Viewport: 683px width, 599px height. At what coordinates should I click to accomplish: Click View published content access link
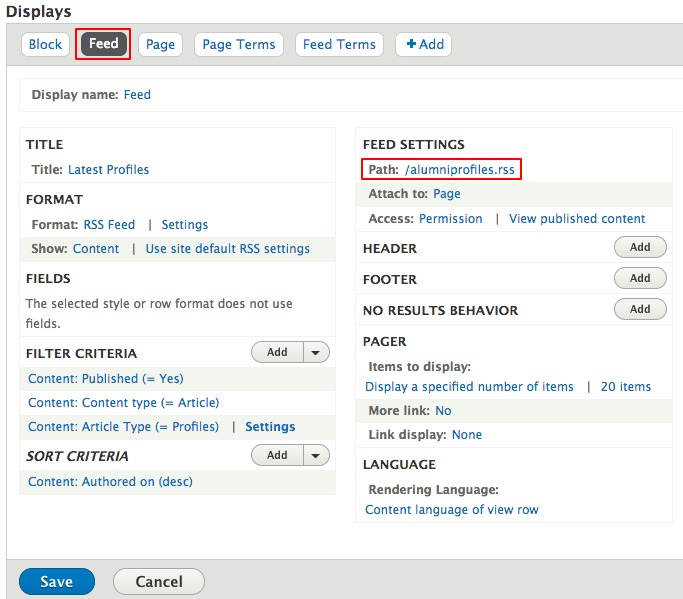pos(577,219)
